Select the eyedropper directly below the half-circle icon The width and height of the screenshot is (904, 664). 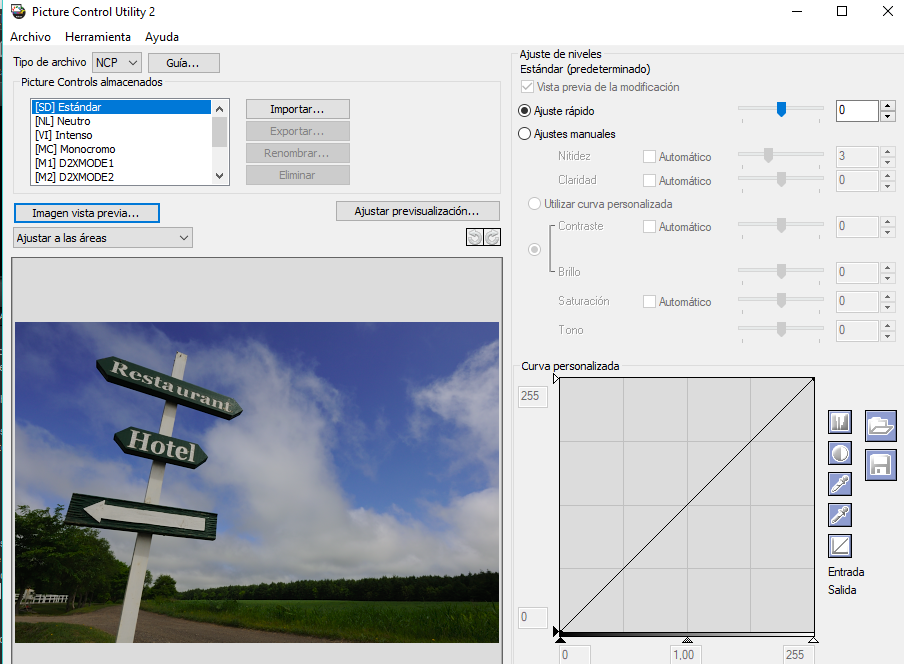point(839,484)
